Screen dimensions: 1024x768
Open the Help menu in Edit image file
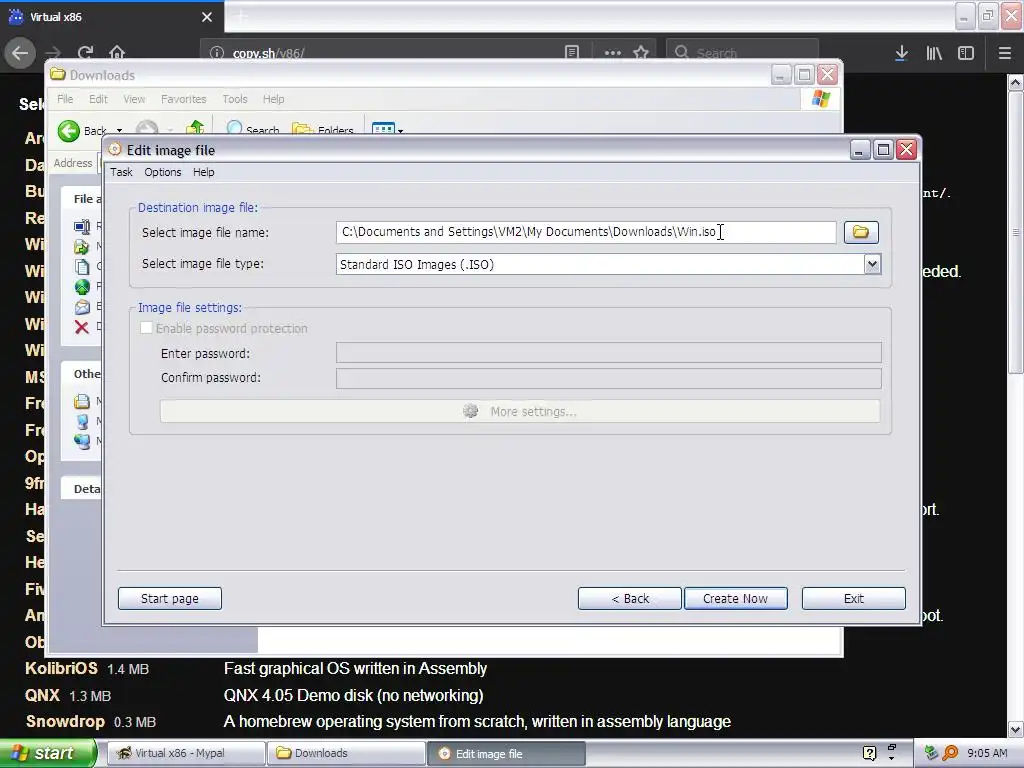203,172
